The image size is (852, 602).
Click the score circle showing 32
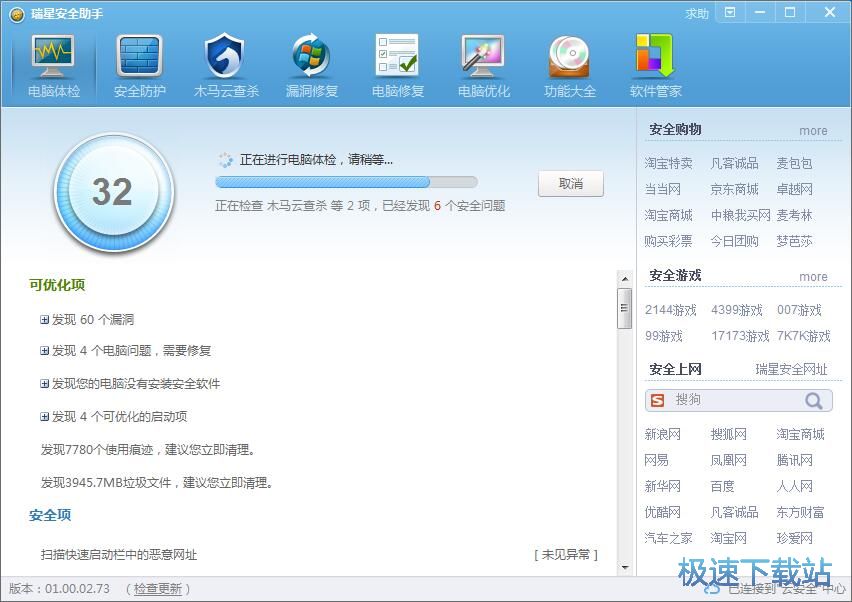pyautogui.click(x=114, y=192)
